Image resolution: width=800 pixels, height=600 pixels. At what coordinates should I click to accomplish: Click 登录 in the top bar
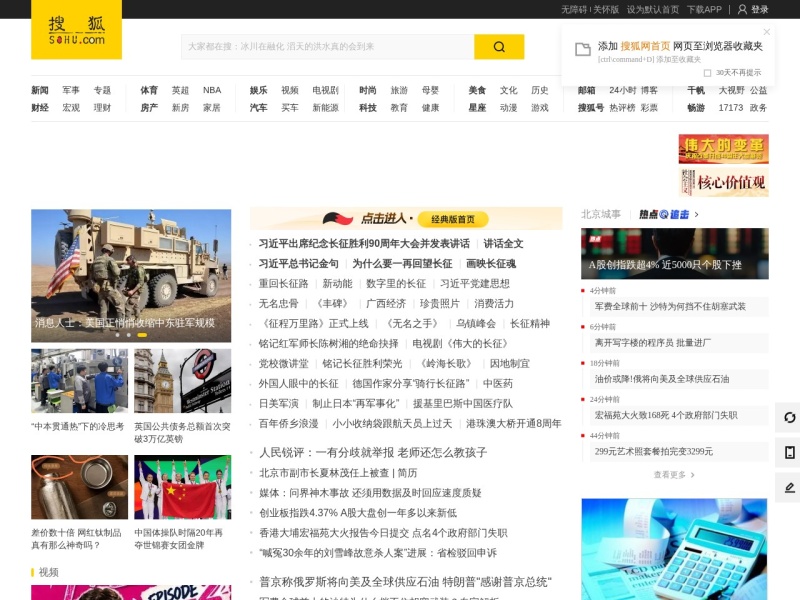pyautogui.click(x=759, y=9)
